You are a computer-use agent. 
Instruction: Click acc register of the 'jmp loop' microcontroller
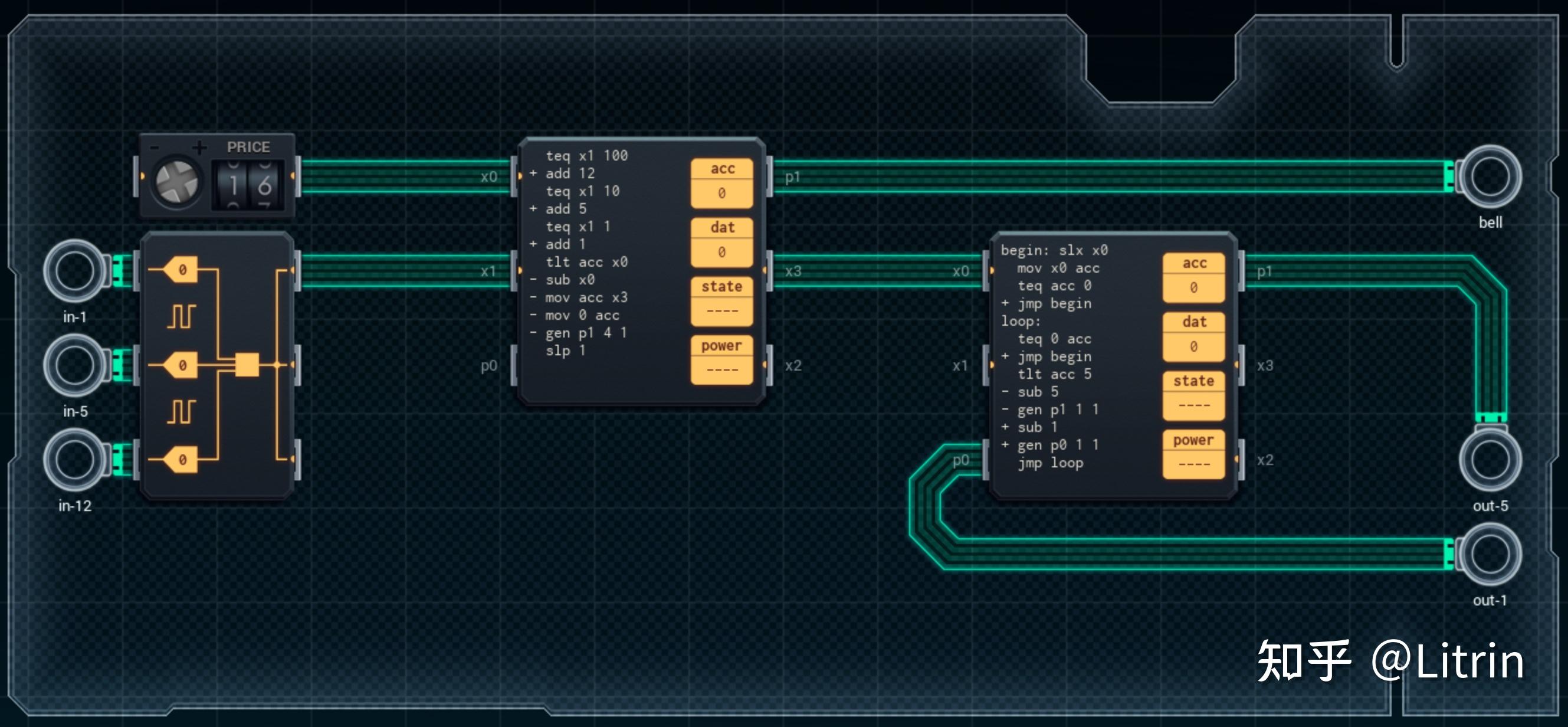pos(1193,277)
